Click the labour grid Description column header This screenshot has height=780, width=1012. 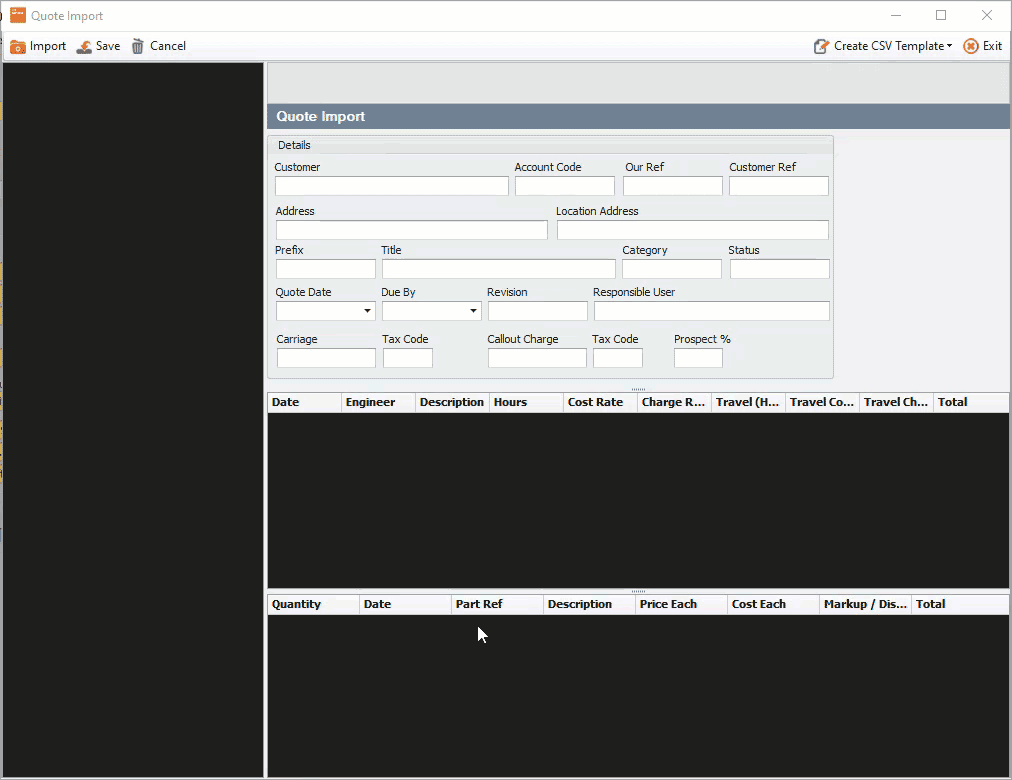452,402
